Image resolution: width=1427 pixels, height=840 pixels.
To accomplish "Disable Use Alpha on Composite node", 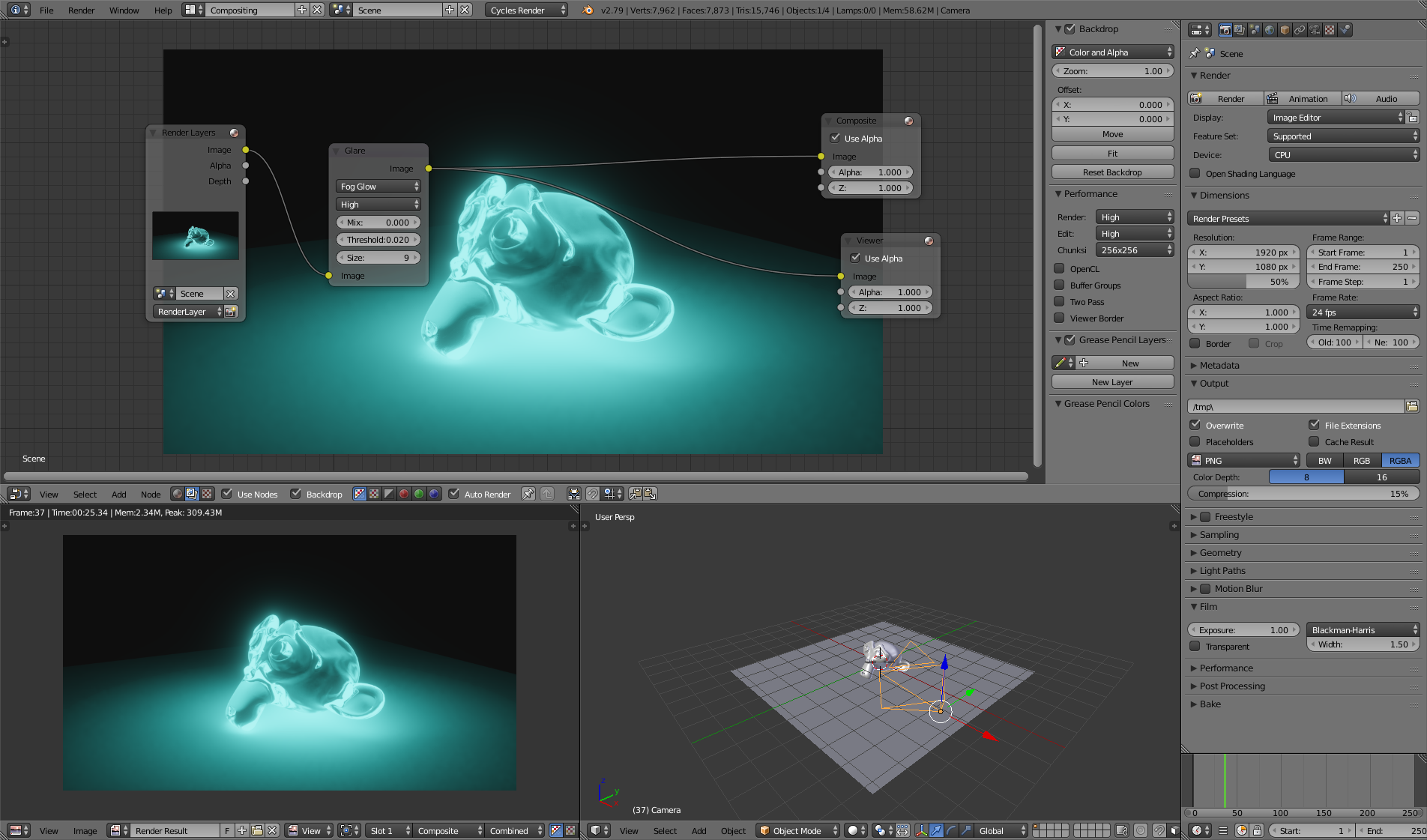I will point(835,138).
